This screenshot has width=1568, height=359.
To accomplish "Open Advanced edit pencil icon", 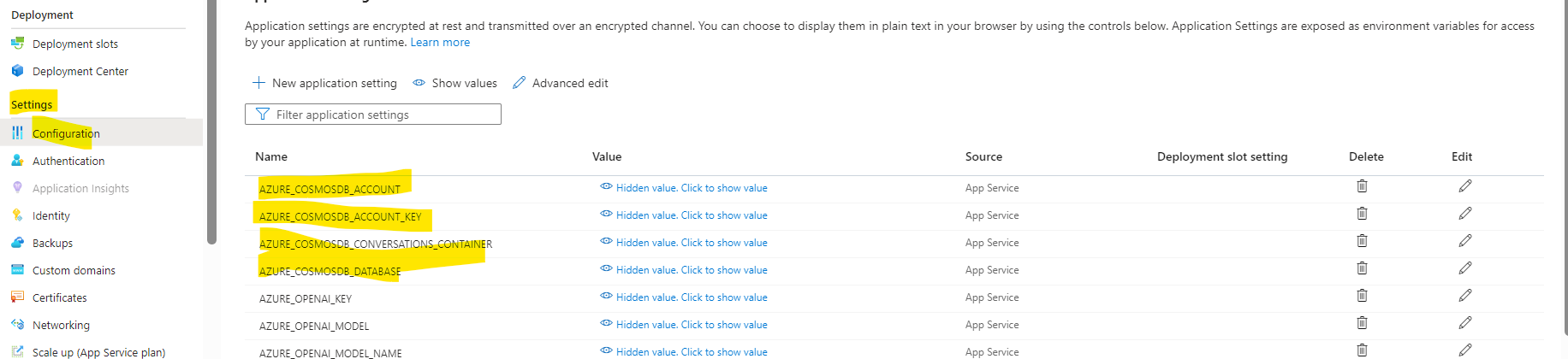I will [519, 83].
